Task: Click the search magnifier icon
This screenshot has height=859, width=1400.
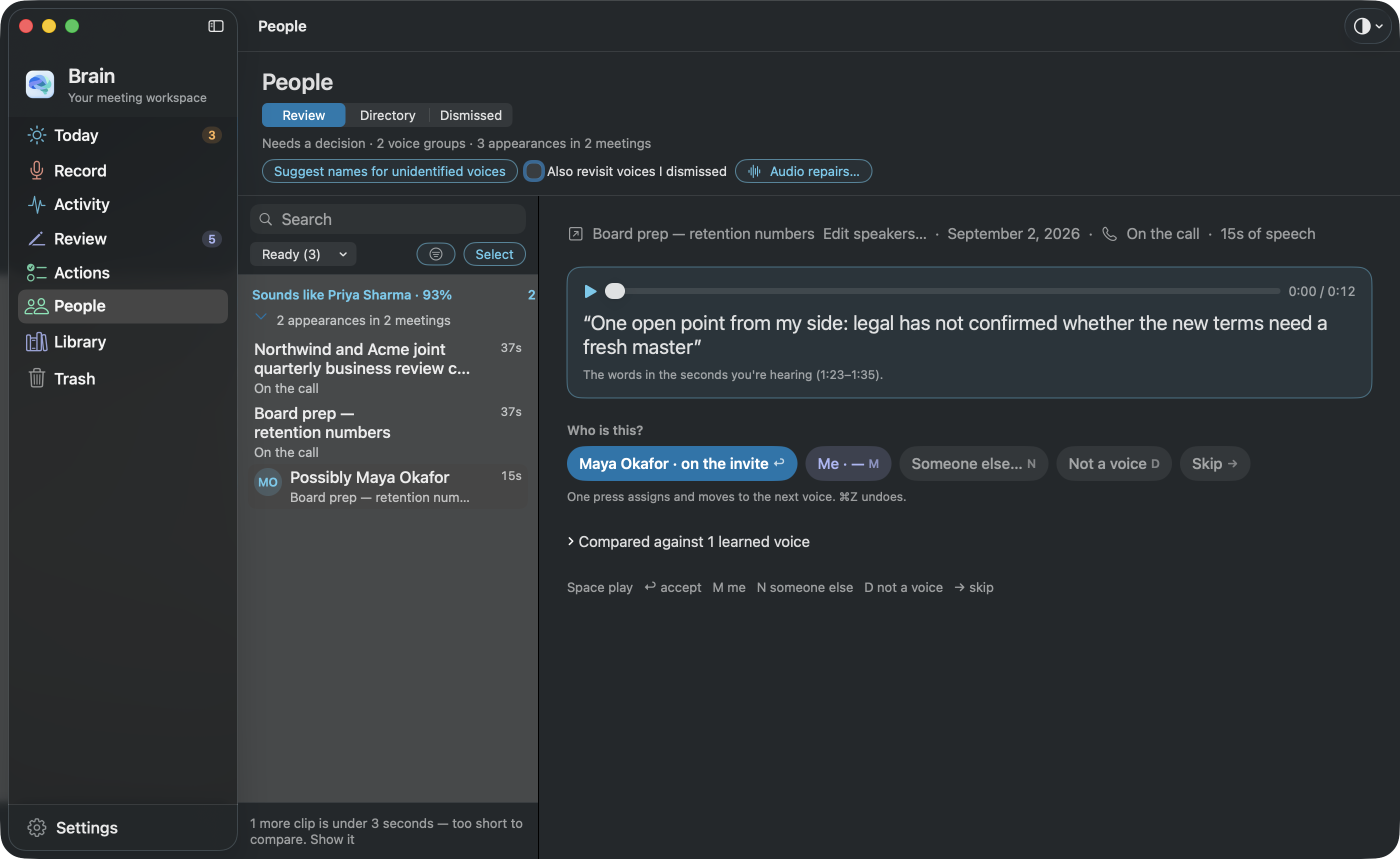Action: 265,219
